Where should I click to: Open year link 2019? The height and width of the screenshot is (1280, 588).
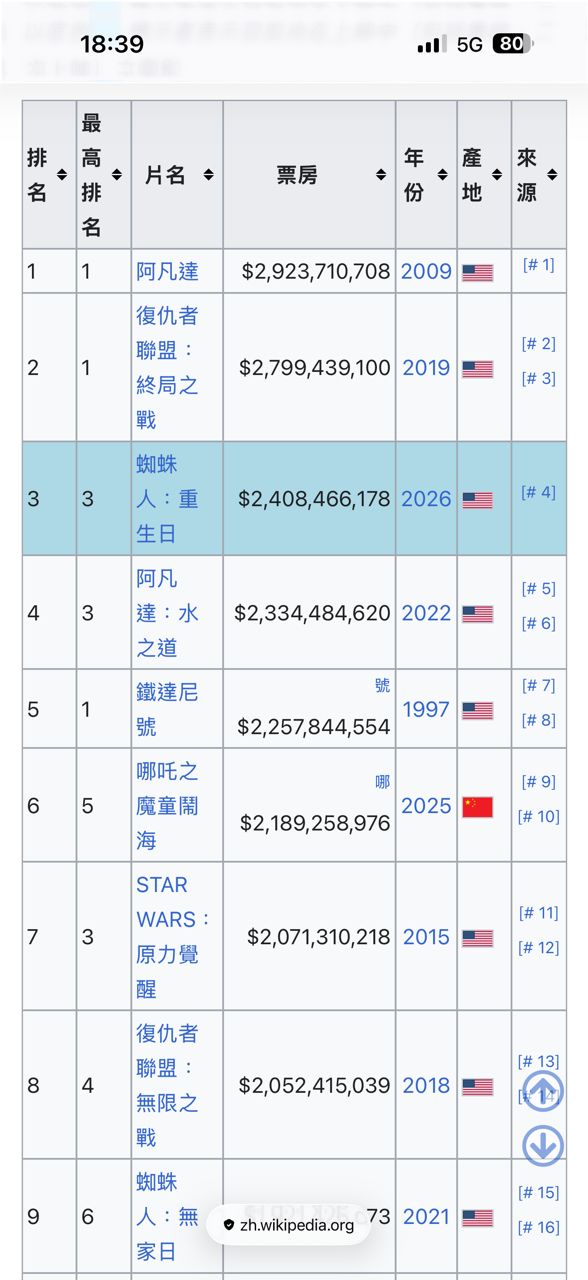coord(426,368)
